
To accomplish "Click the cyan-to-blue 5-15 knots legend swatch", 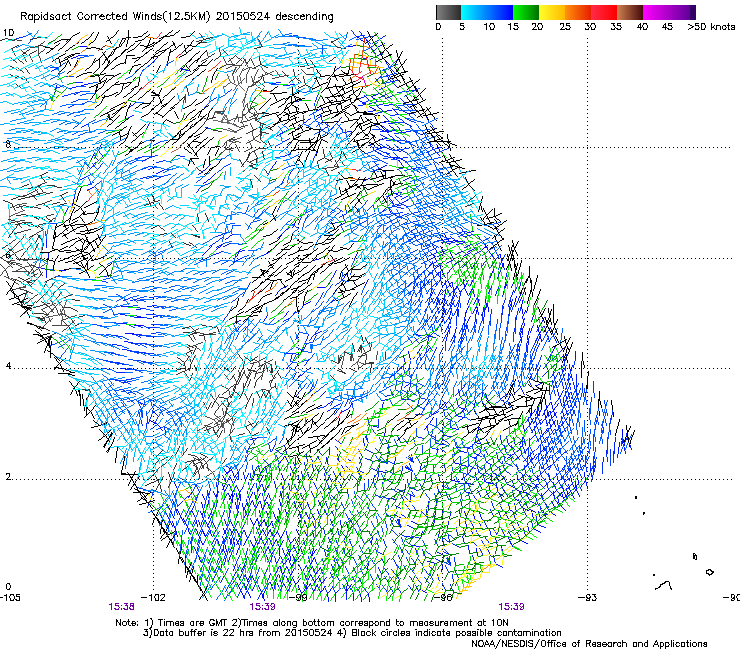I will click(x=487, y=12).
